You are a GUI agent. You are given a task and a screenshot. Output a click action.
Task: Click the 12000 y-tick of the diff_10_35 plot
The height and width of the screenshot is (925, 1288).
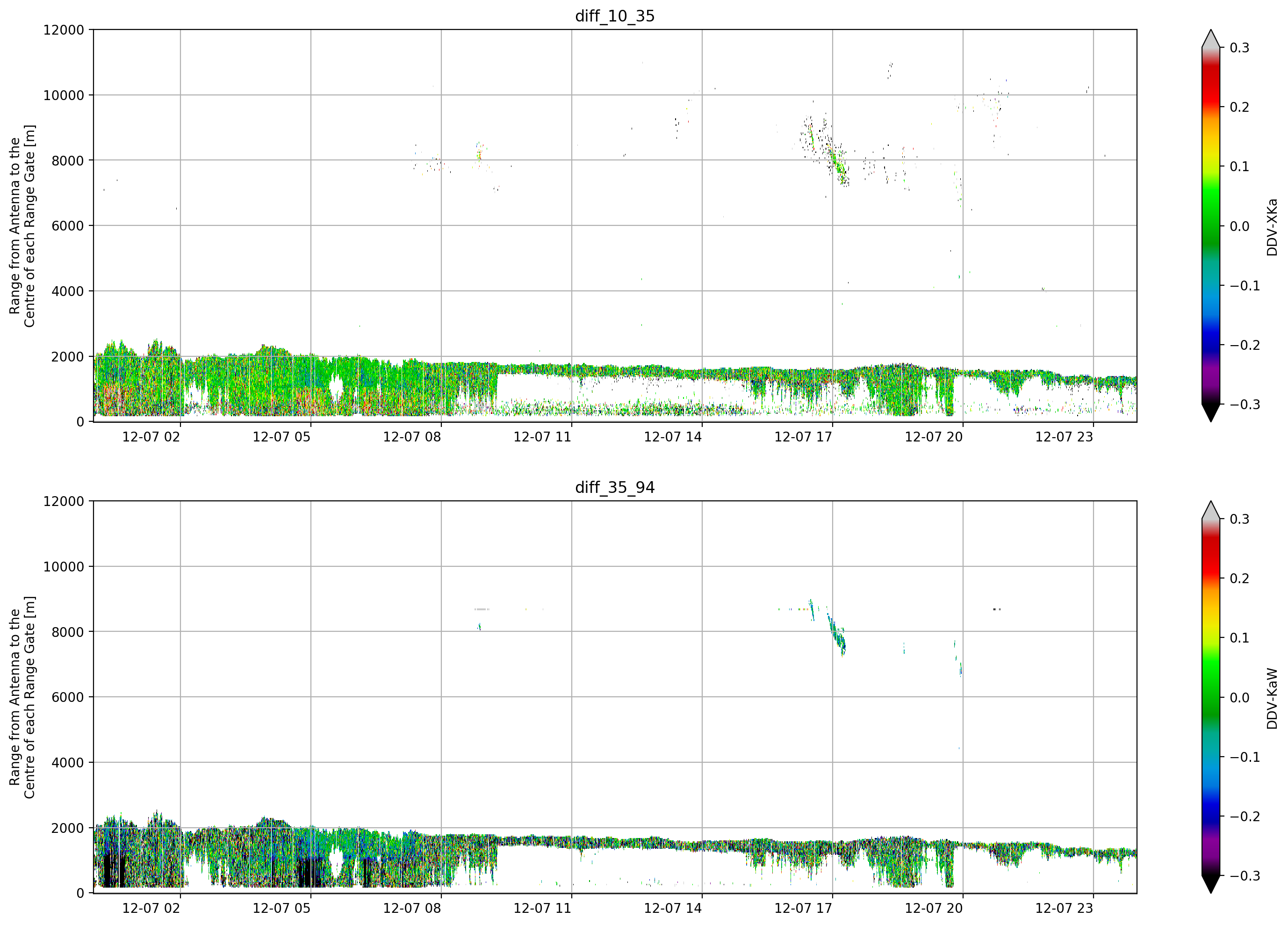(64, 29)
